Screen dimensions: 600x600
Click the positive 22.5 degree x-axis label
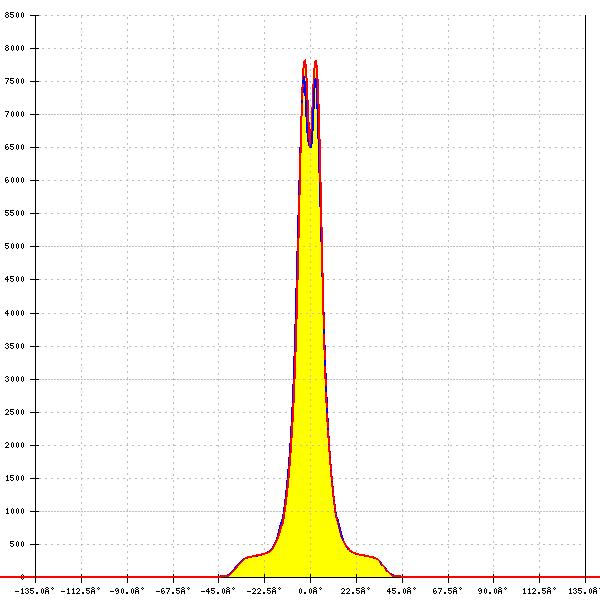coord(356,591)
